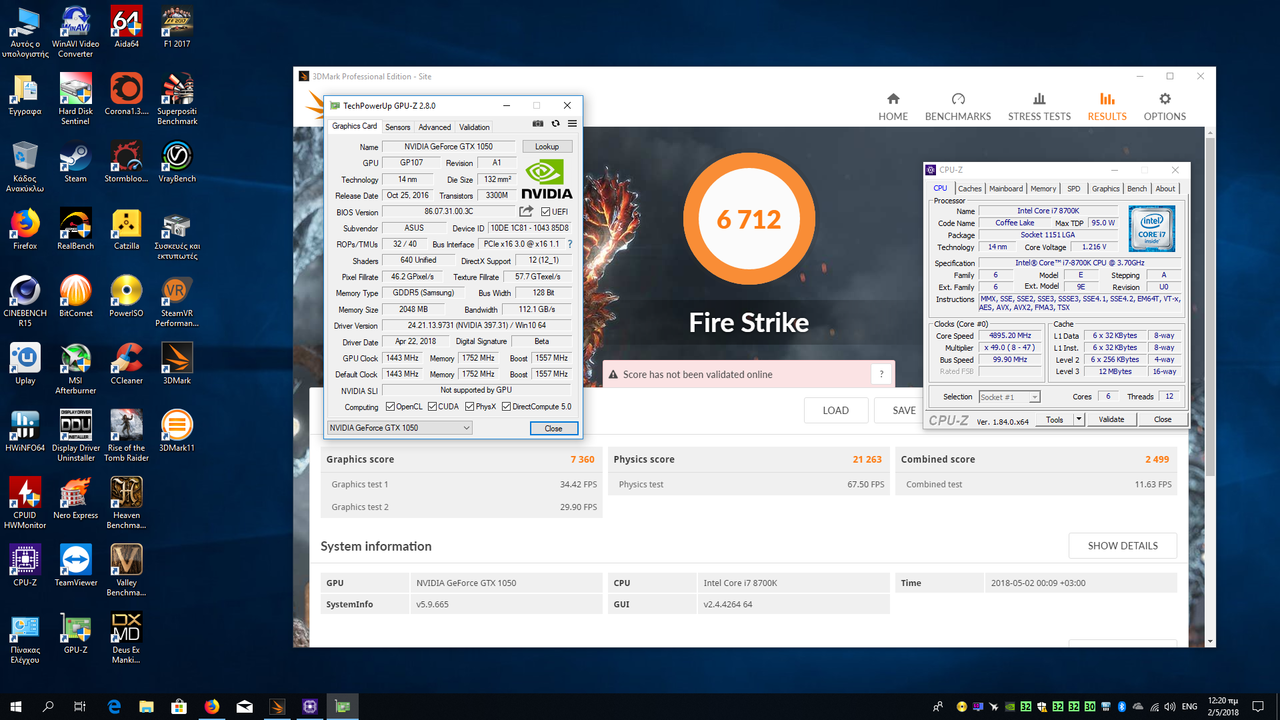Viewport: 1280px width, 720px height.
Task: Toggle the DirectCompute 5.0 checkbox
Action: pos(506,407)
